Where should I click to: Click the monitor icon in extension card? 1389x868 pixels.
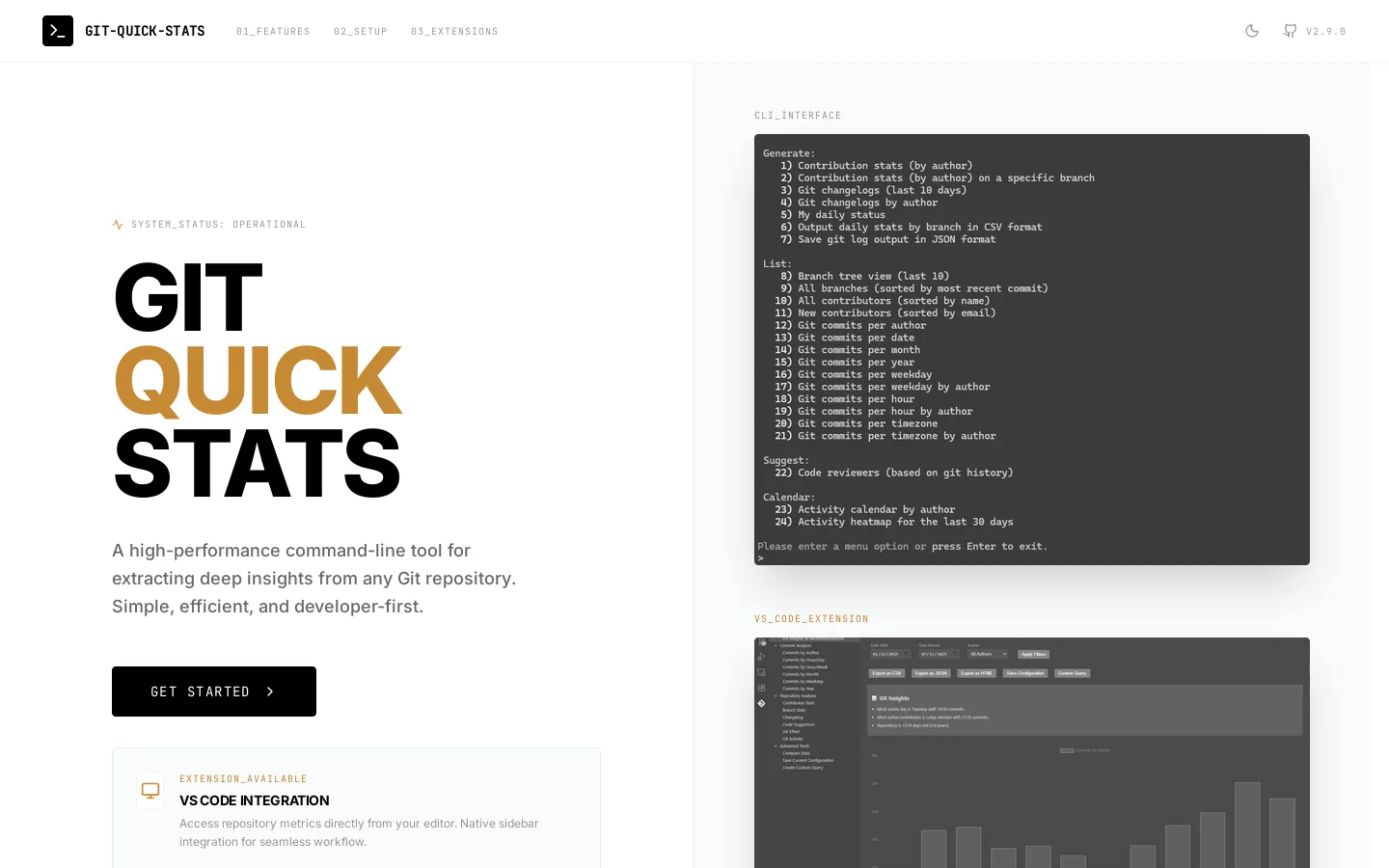150,791
